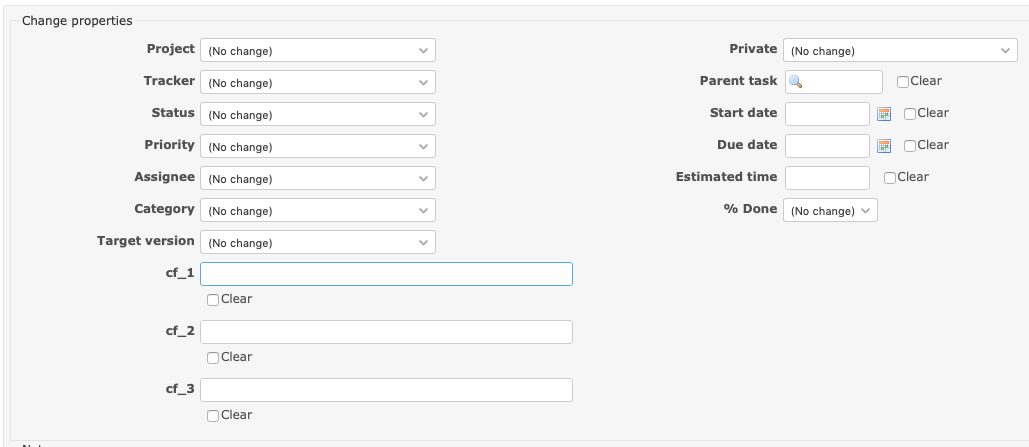Viewport: 1029px width, 447px height.
Task: Check the Clear box for Parent task
Action: [x=903, y=82]
